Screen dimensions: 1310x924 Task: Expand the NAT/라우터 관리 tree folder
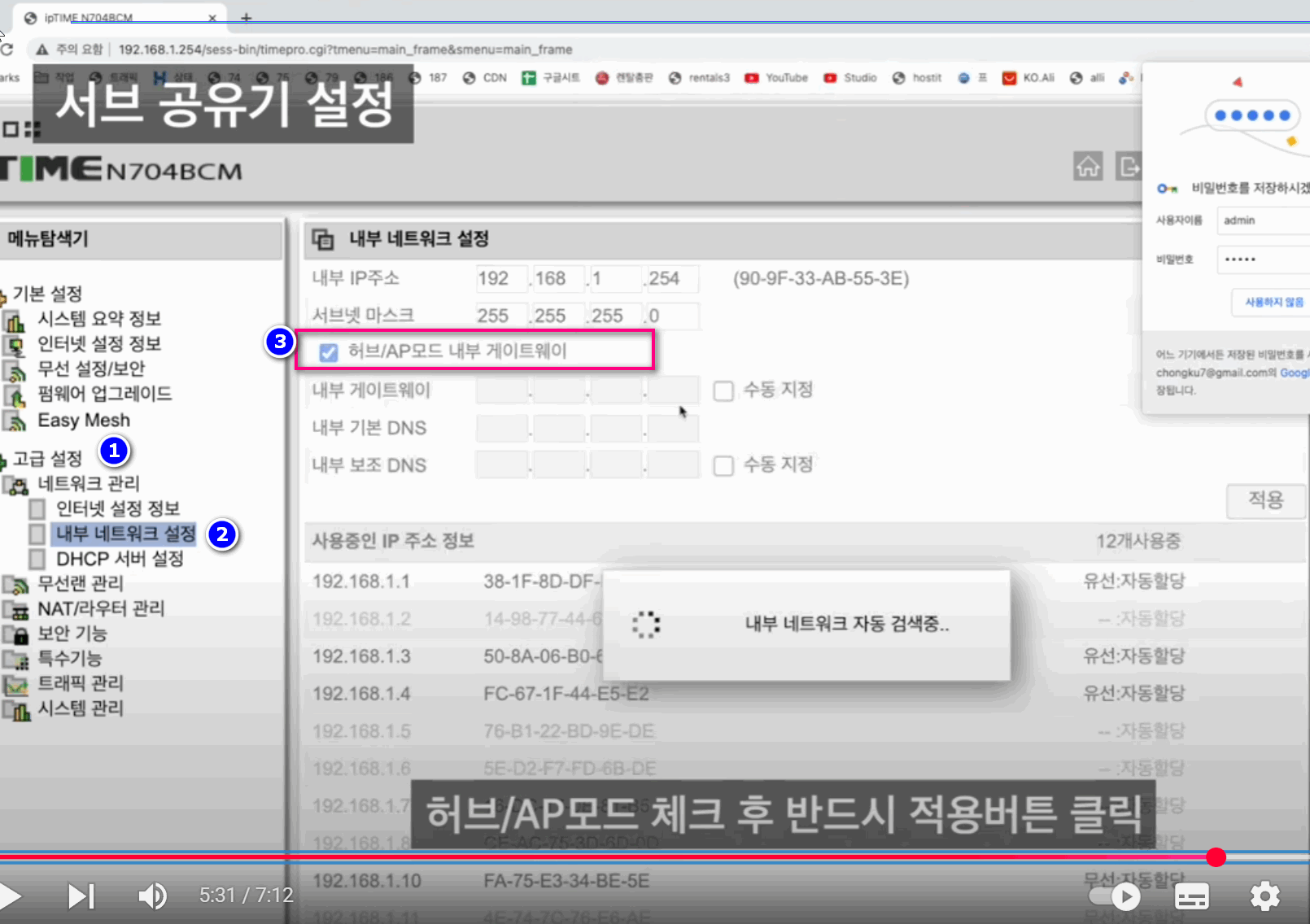[x=15, y=609]
